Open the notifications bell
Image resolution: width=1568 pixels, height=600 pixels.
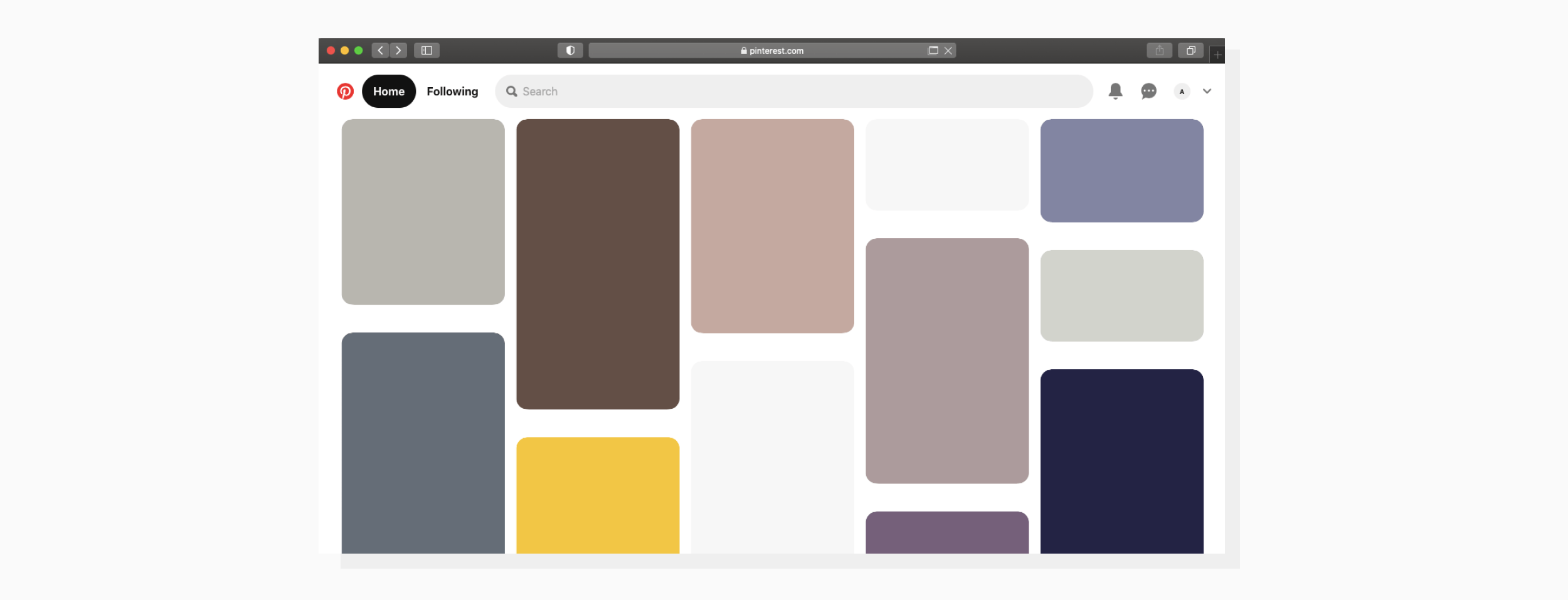[x=1116, y=92]
